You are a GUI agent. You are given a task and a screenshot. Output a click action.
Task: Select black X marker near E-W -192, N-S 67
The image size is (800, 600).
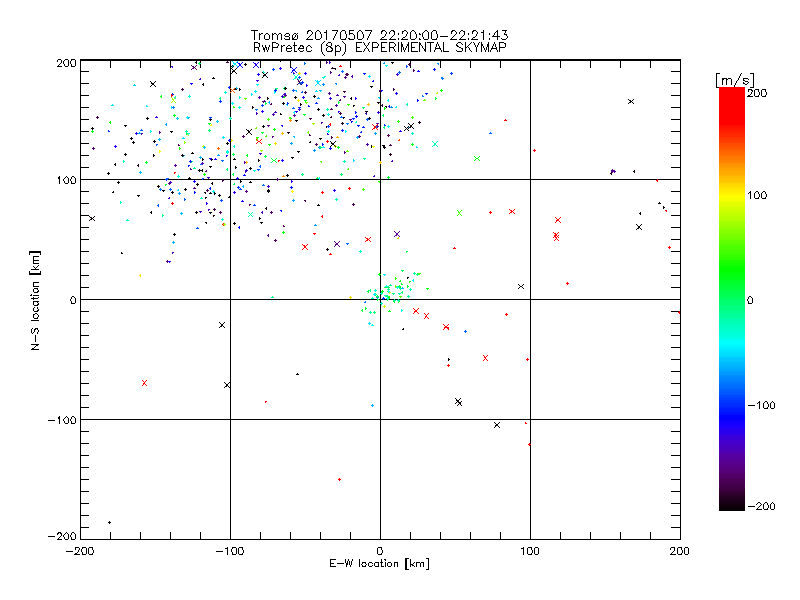coord(92,218)
